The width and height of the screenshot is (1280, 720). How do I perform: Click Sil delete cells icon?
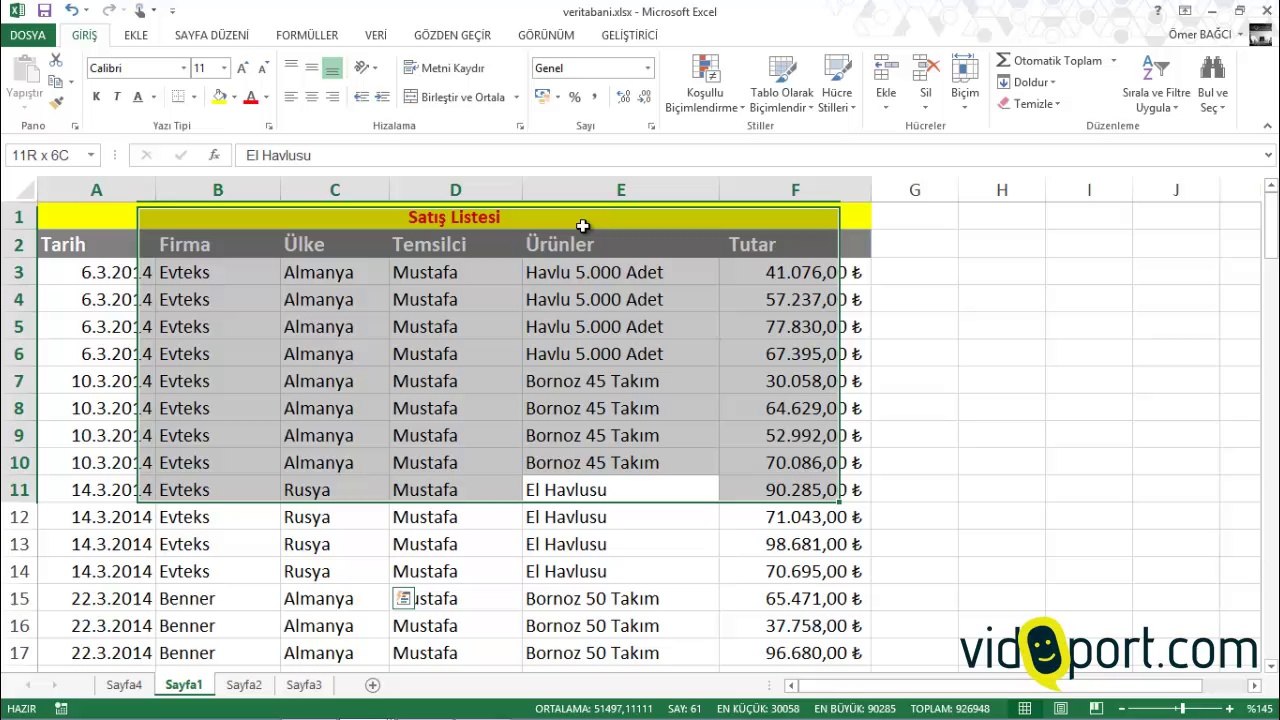pos(926,69)
